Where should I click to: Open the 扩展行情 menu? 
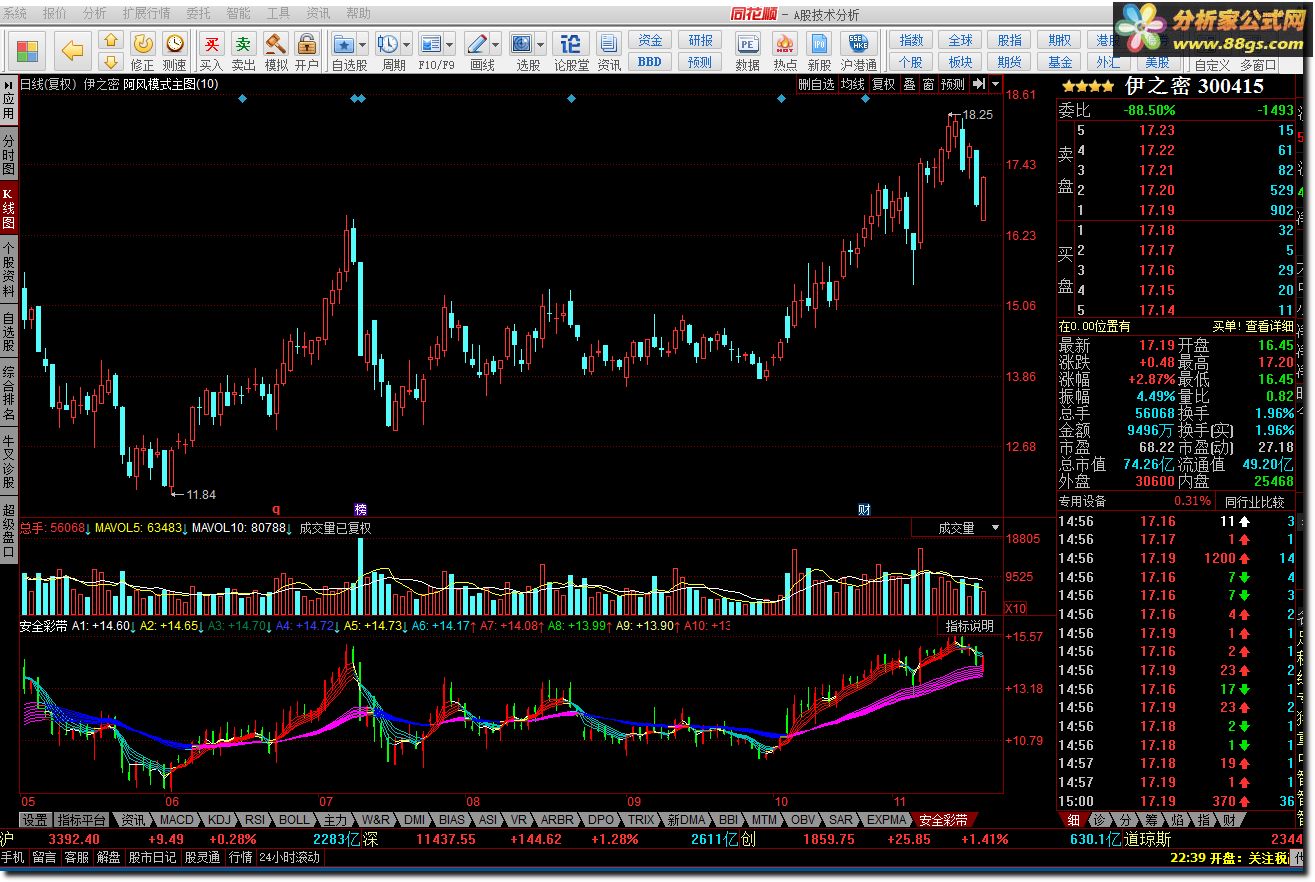[146, 13]
